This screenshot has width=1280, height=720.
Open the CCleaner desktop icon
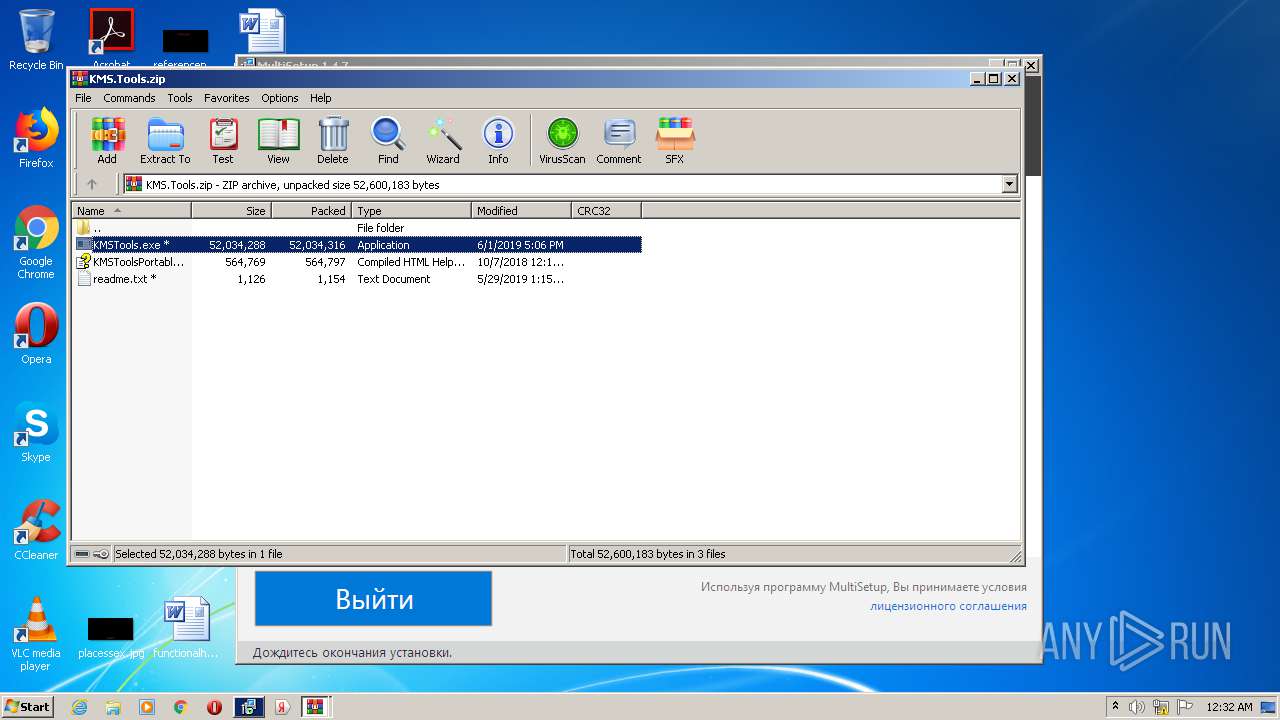coord(36,530)
